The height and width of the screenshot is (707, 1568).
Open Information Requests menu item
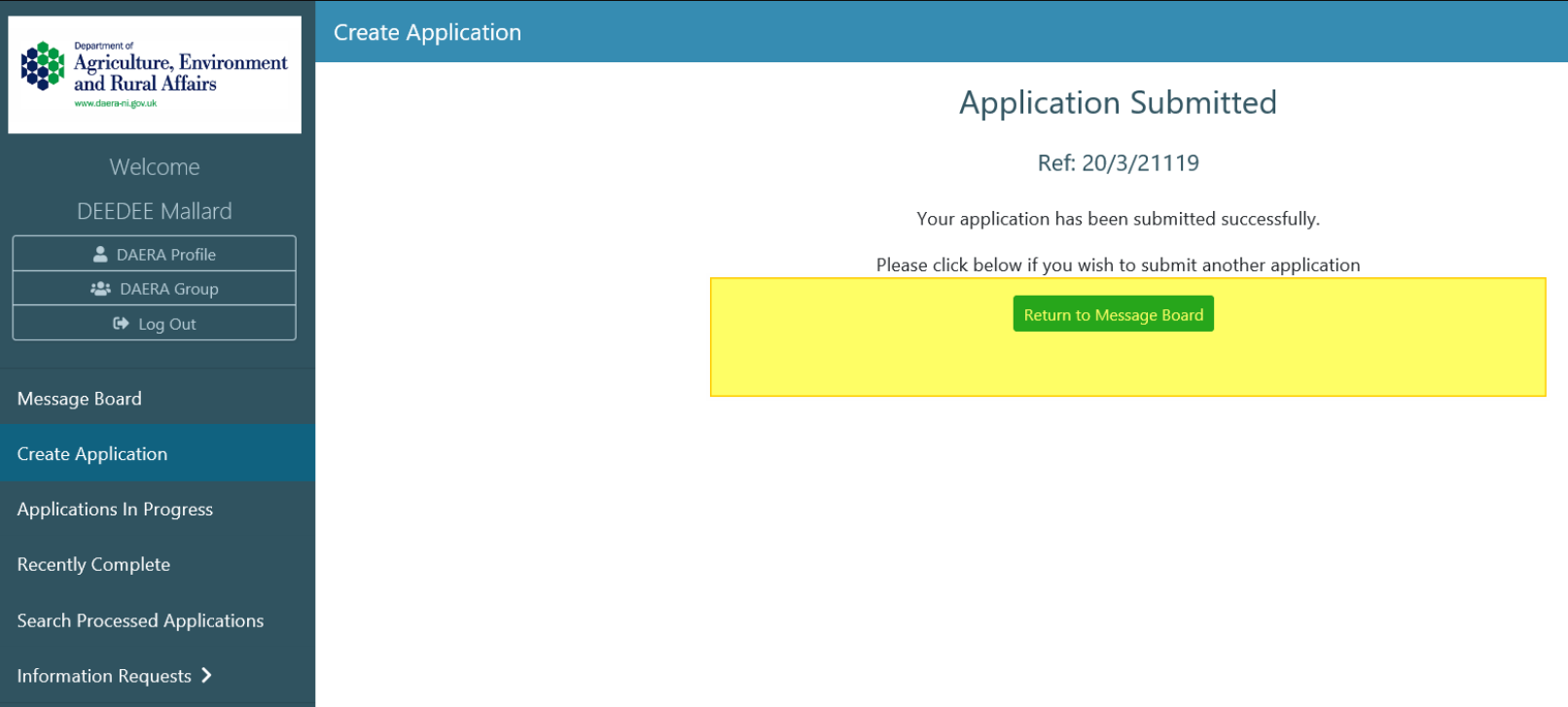point(158,676)
